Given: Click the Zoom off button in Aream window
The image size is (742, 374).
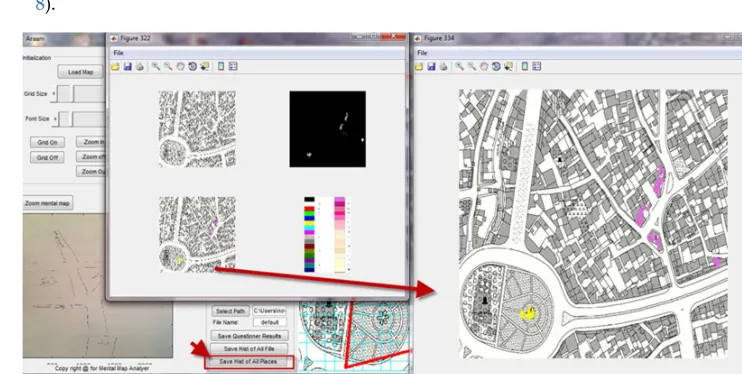Looking at the screenshot, I should pos(91,157).
